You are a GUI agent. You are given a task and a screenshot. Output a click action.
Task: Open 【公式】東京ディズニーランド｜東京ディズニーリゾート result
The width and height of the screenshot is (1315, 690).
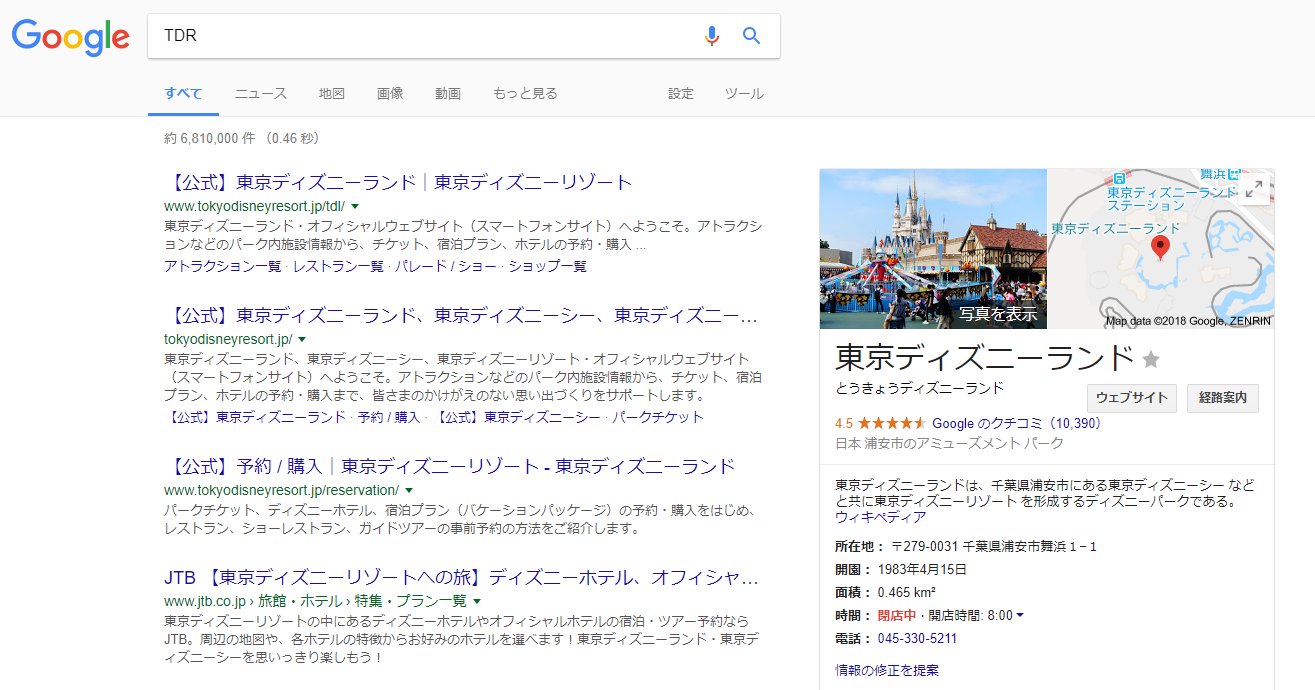click(x=398, y=182)
